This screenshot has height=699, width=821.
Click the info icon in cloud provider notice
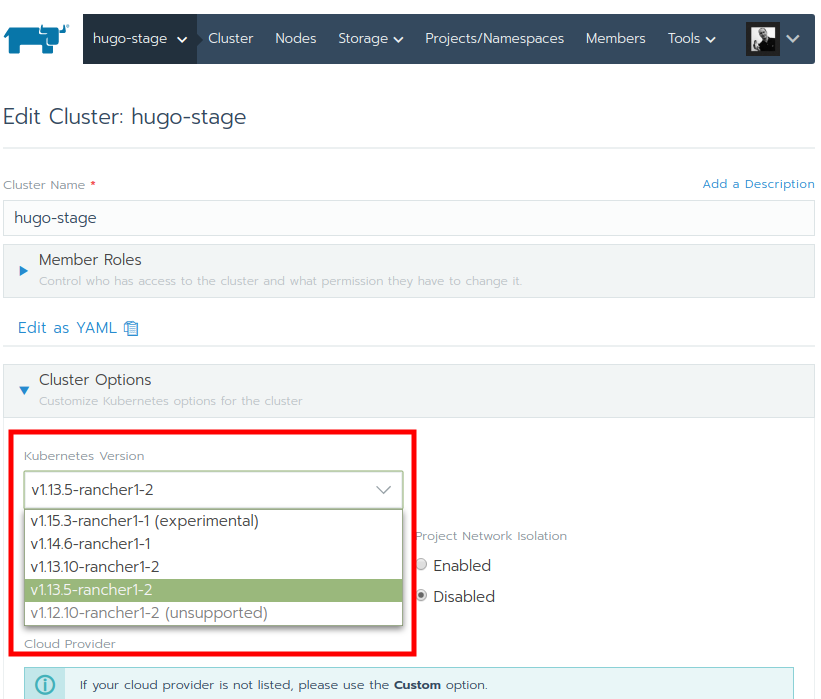point(45,684)
